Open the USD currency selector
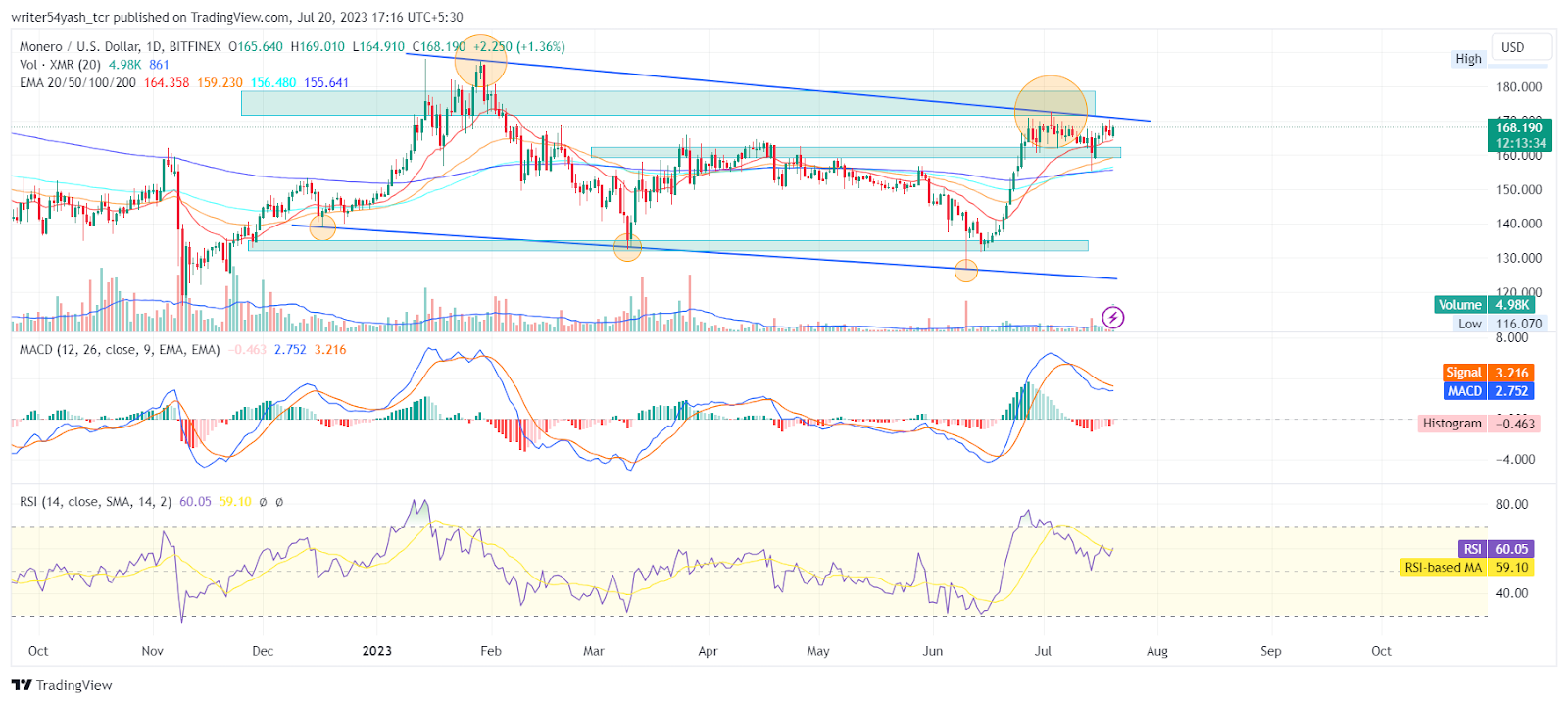 coord(1522,47)
